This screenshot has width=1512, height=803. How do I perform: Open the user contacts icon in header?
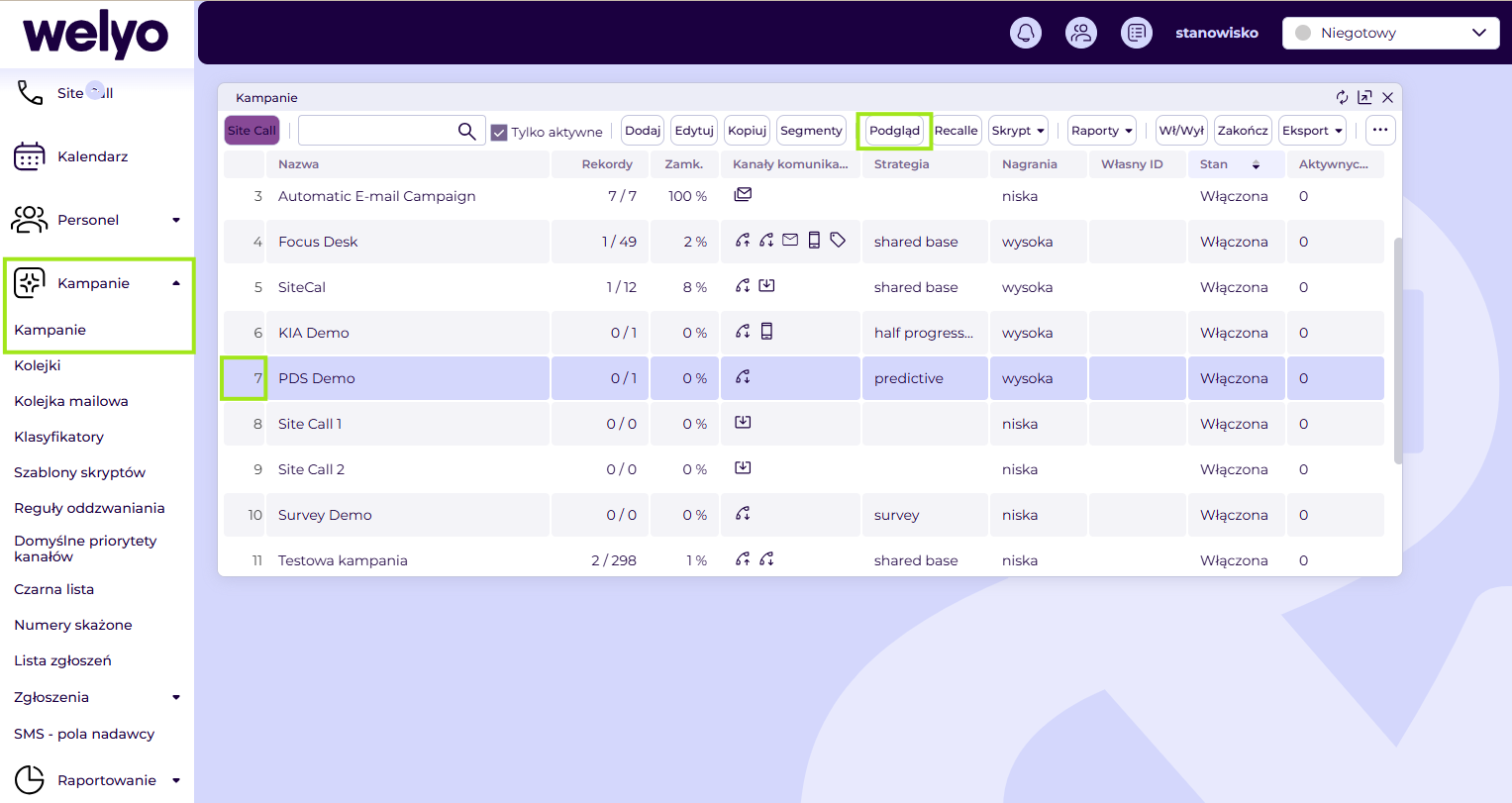1081,33
